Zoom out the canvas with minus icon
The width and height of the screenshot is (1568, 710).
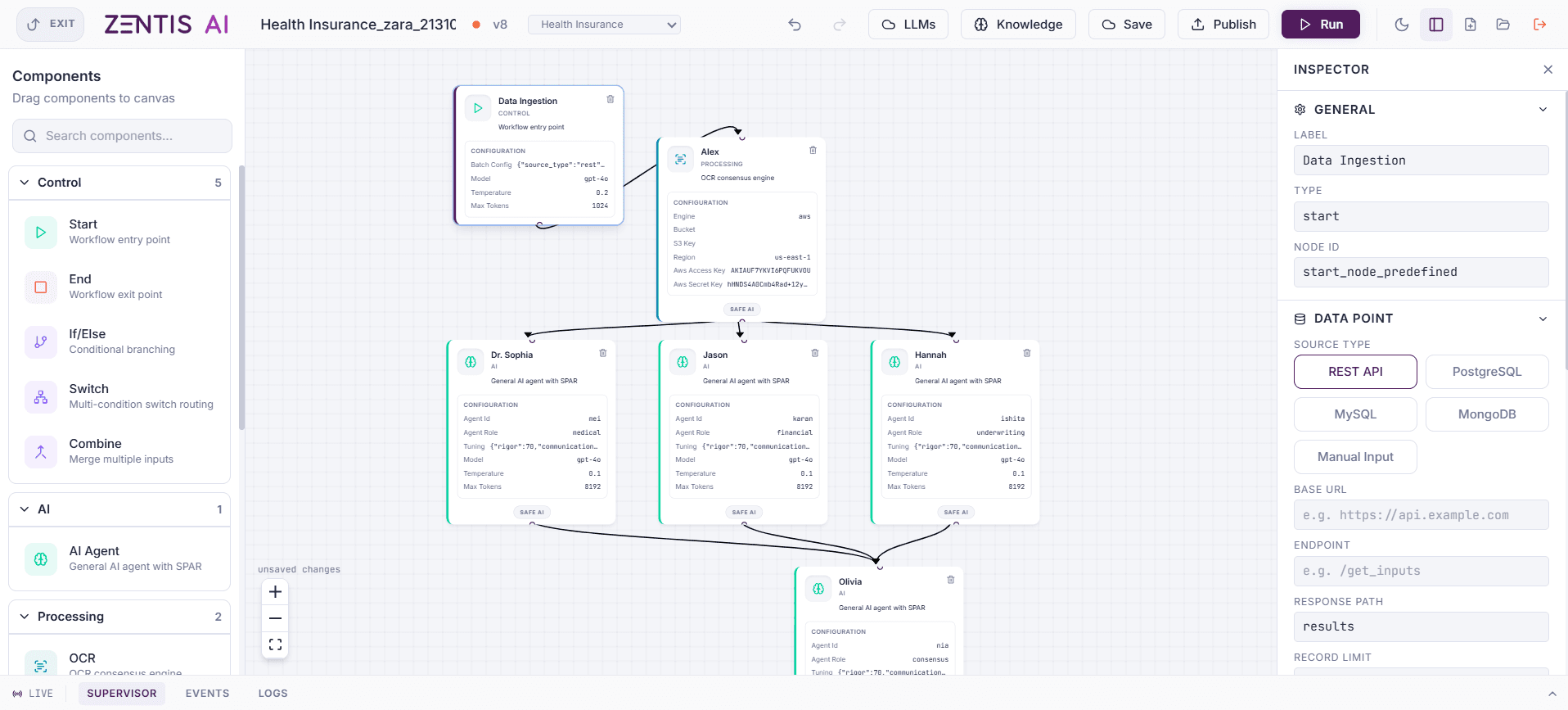click(x=276, y=618)
